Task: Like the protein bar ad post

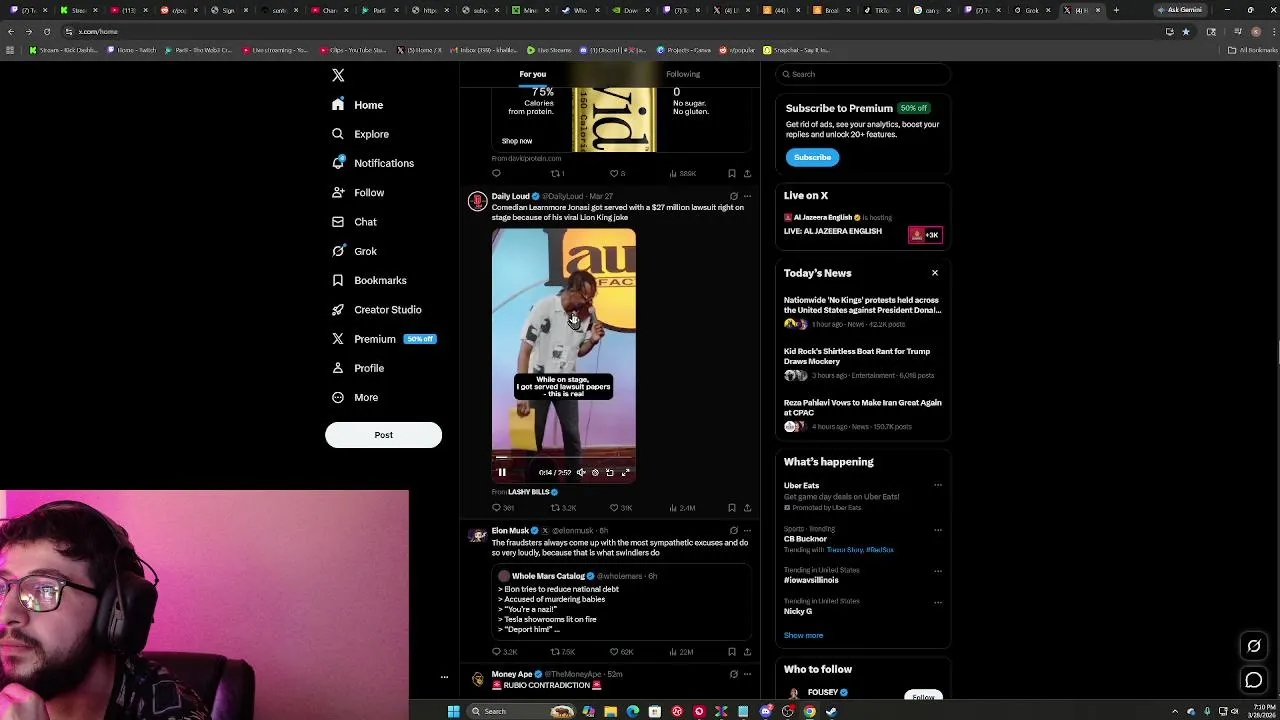Action: coord(617,174)
